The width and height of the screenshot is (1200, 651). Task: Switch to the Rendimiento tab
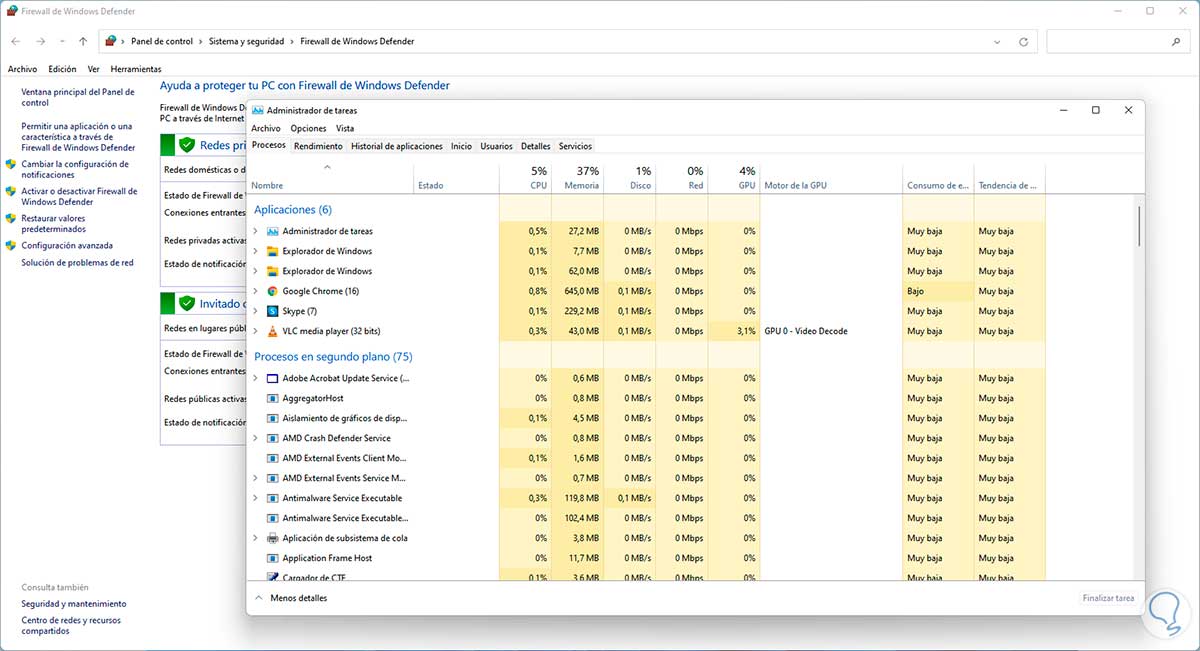point(318,146)
